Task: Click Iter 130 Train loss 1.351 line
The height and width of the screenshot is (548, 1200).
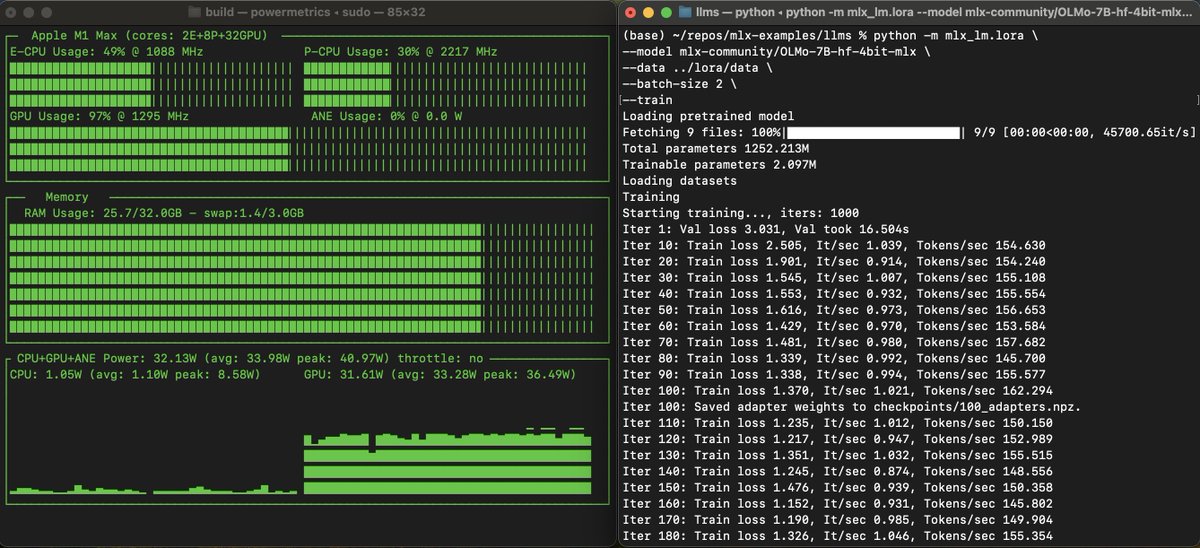Action: click(837, 457)
